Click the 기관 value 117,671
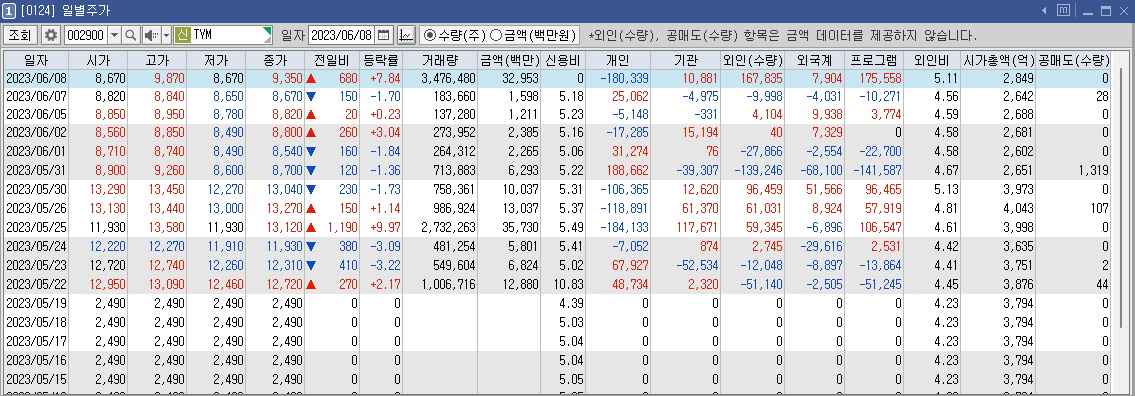The height and width of the screenshot is (396, 1135). click(x=696, y=228)
